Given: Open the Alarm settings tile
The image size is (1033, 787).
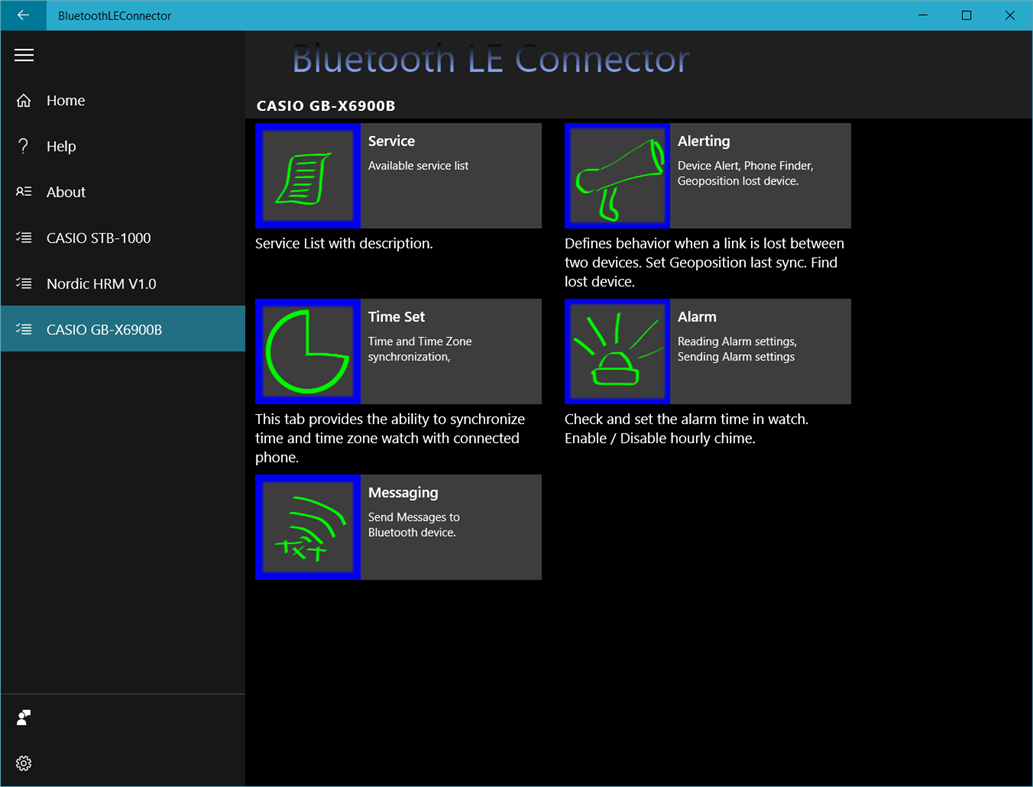Looking at the screenshot, I should pyautogui.click(x=760, y=350).
